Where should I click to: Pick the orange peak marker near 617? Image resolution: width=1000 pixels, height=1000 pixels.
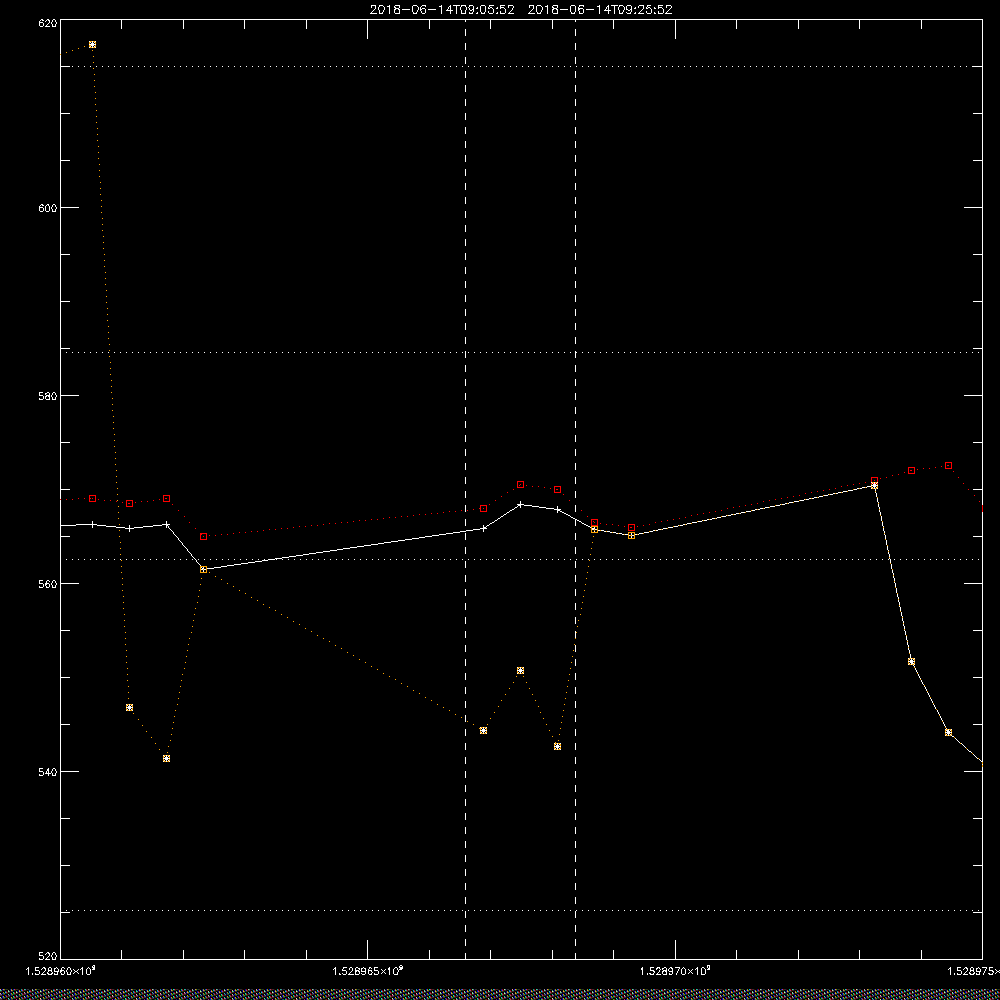[x=92, y=45]
